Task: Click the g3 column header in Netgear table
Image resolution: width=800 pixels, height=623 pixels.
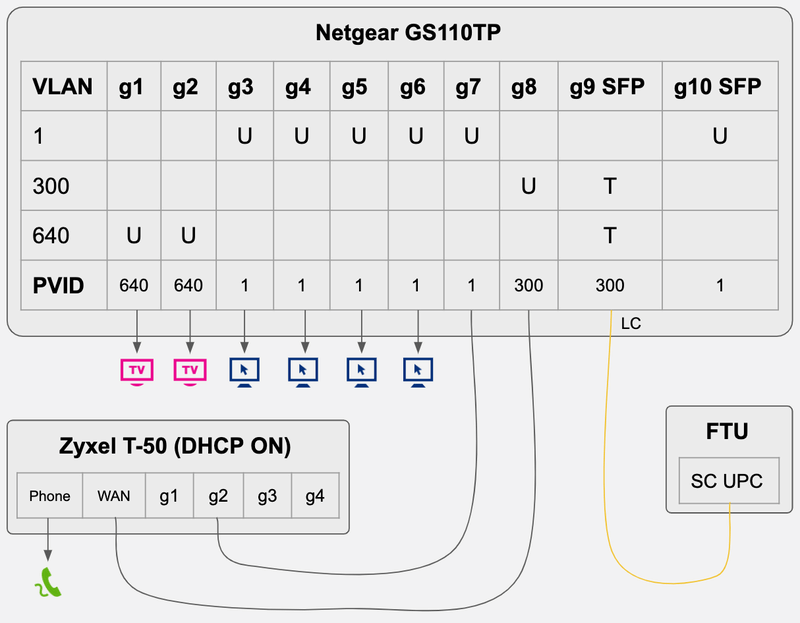Action: [245, 86]
